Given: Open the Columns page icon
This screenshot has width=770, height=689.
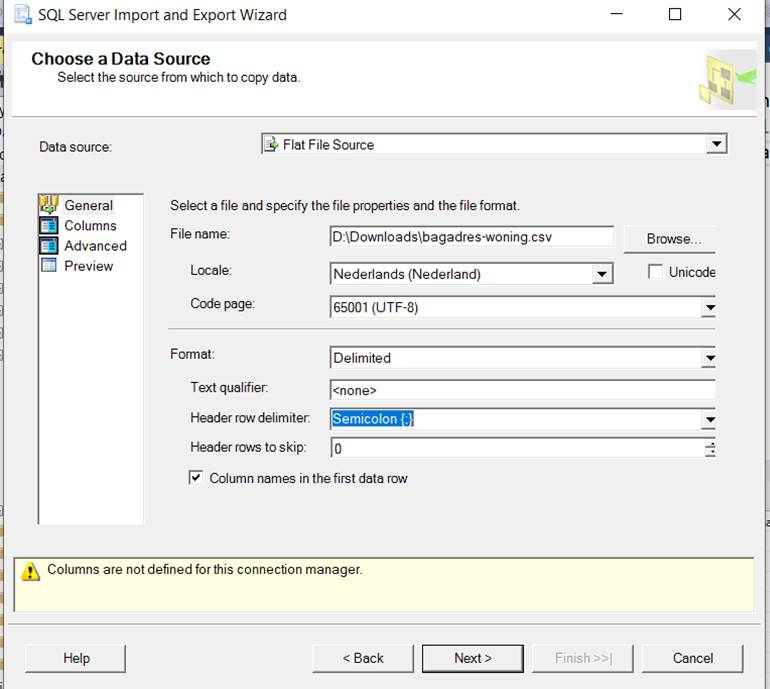Looking at the screenshot, I should [x=49, y=225].
